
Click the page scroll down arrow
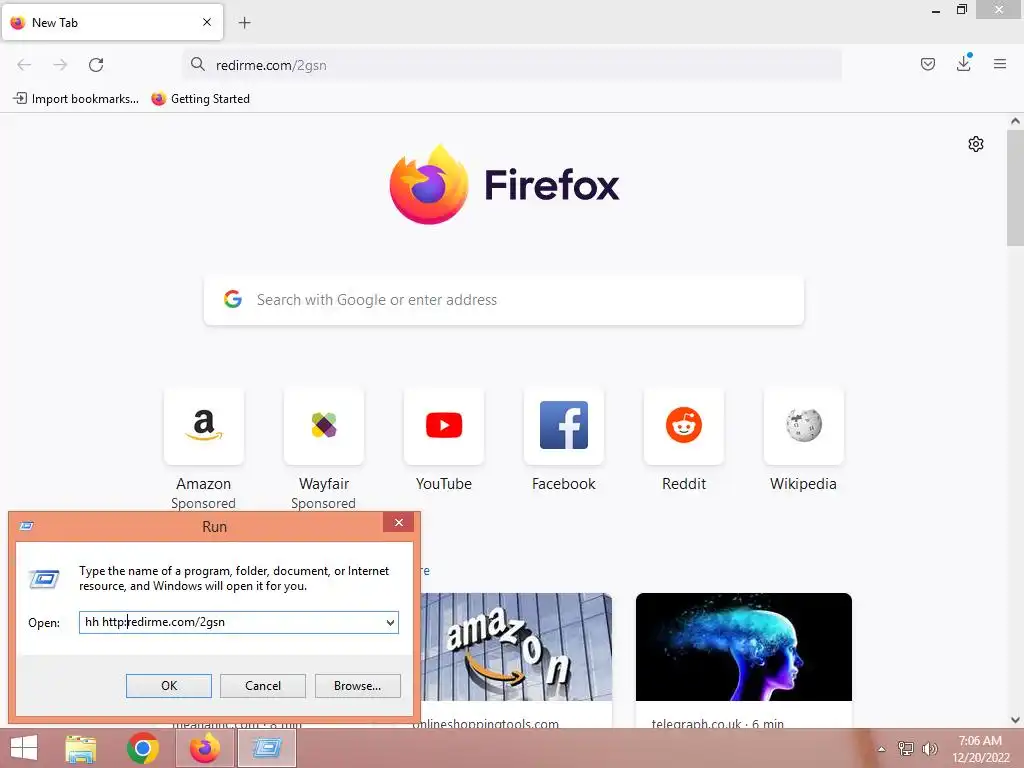pyautogui.click(x=1016, y=720)
